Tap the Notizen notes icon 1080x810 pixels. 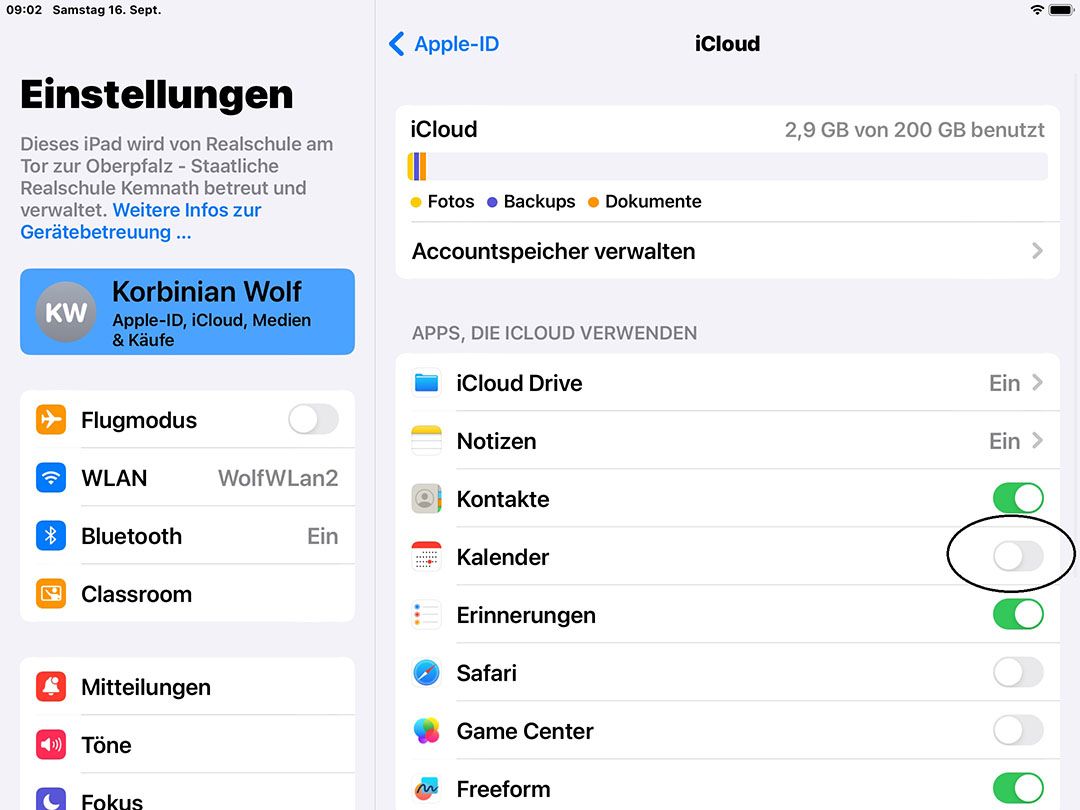pos(426,440)
